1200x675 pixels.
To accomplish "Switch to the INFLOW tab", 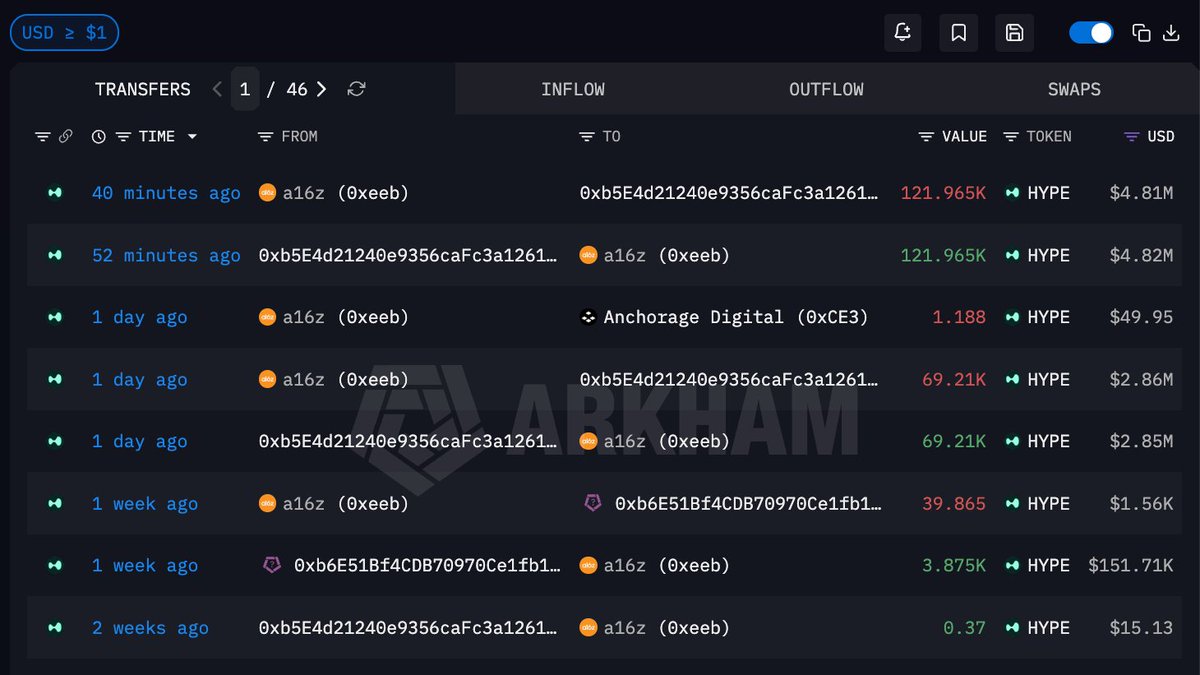I will pyautogui.click(x=573, y=89).
